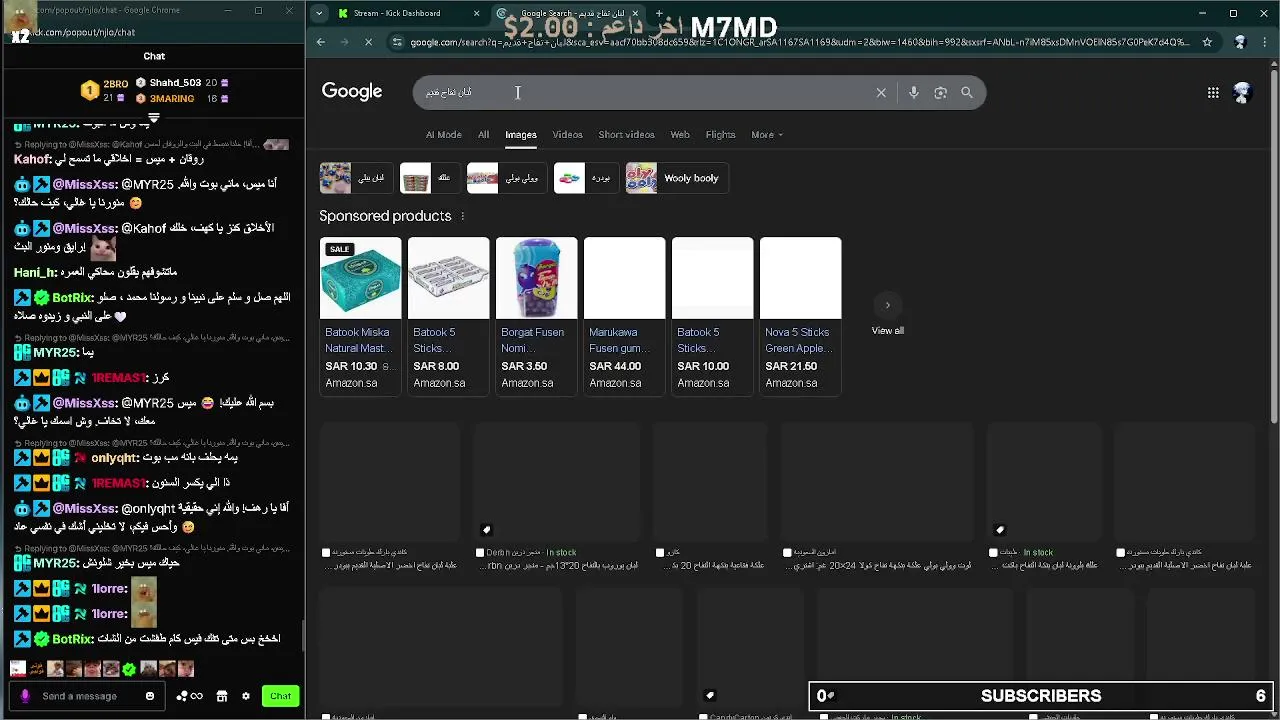This screenshot has width=1280, height=720.
Task: Open Sponsored products options menu
Action: tap(462, 216)
